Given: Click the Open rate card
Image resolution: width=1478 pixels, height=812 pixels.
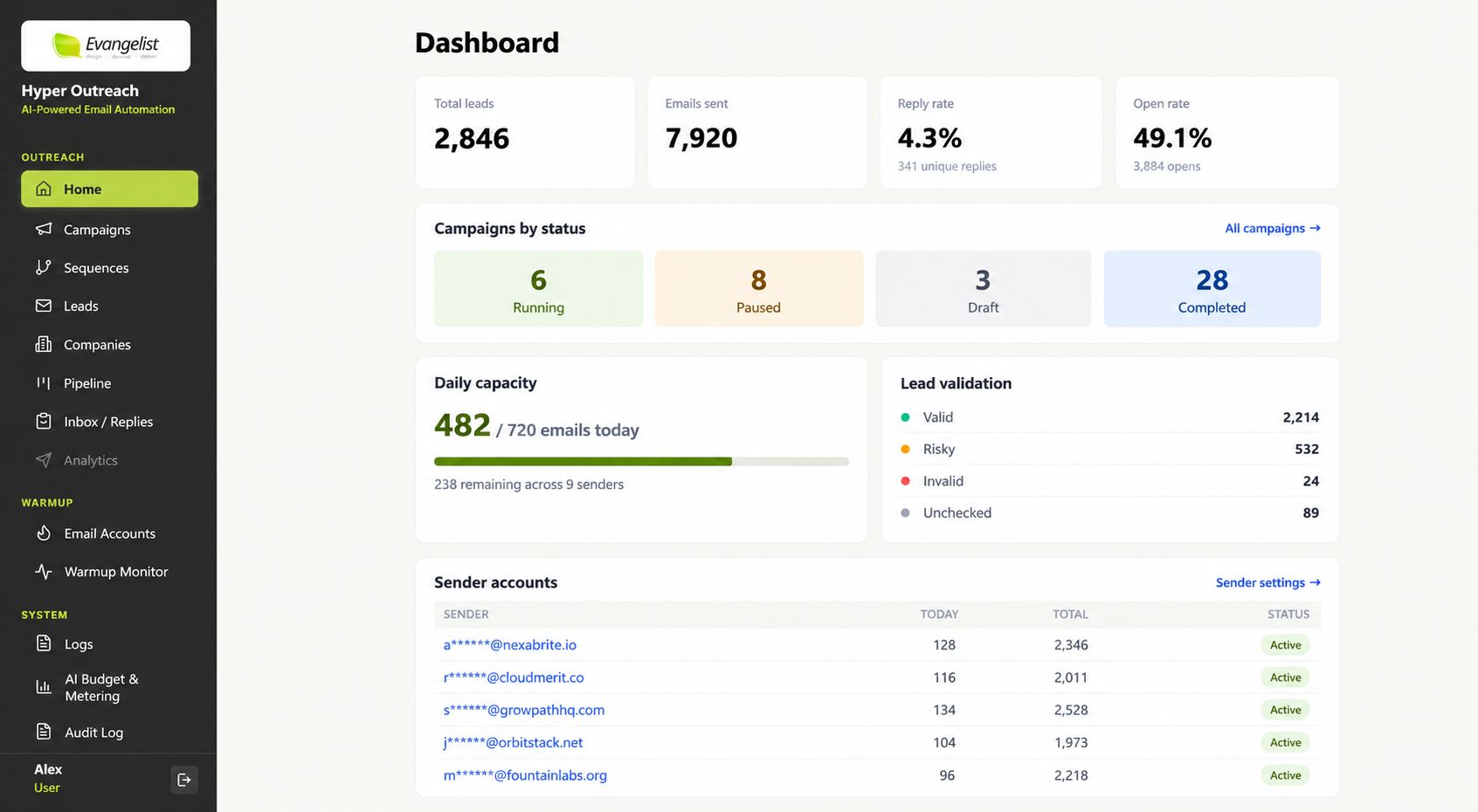Looking at the screenshot, I should point(1227,132).
